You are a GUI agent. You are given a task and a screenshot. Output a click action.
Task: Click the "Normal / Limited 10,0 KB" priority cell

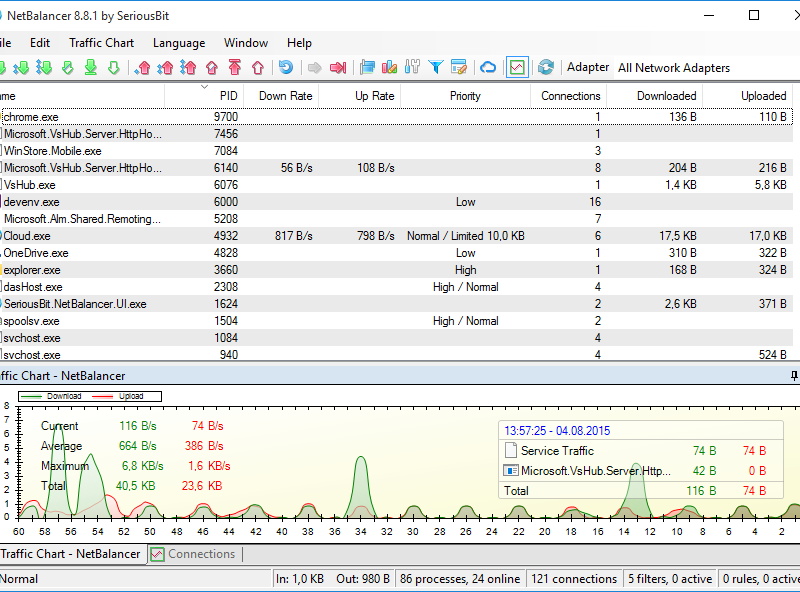(x=466, y=236)
